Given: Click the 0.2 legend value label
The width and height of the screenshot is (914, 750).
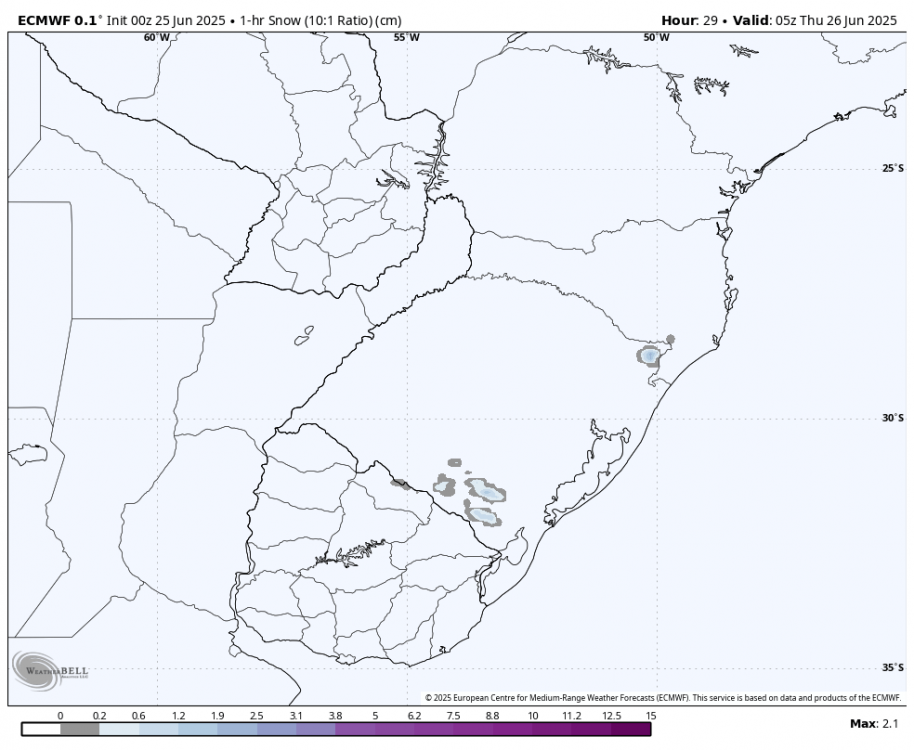Looking at the screenshot, I should click(97, 716).
